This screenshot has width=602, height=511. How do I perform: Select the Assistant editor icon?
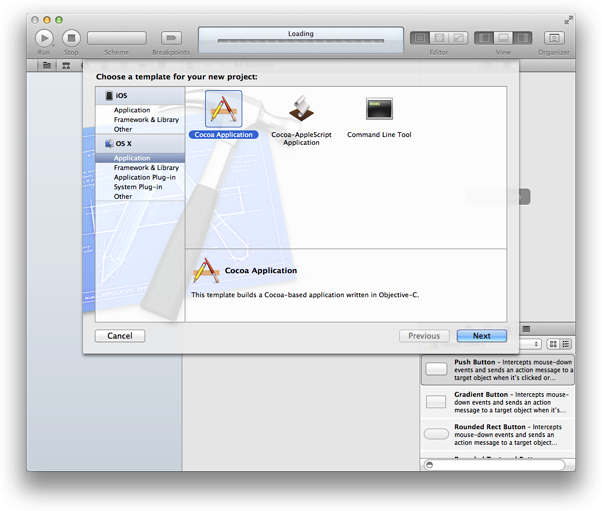(x=439, y=38)
